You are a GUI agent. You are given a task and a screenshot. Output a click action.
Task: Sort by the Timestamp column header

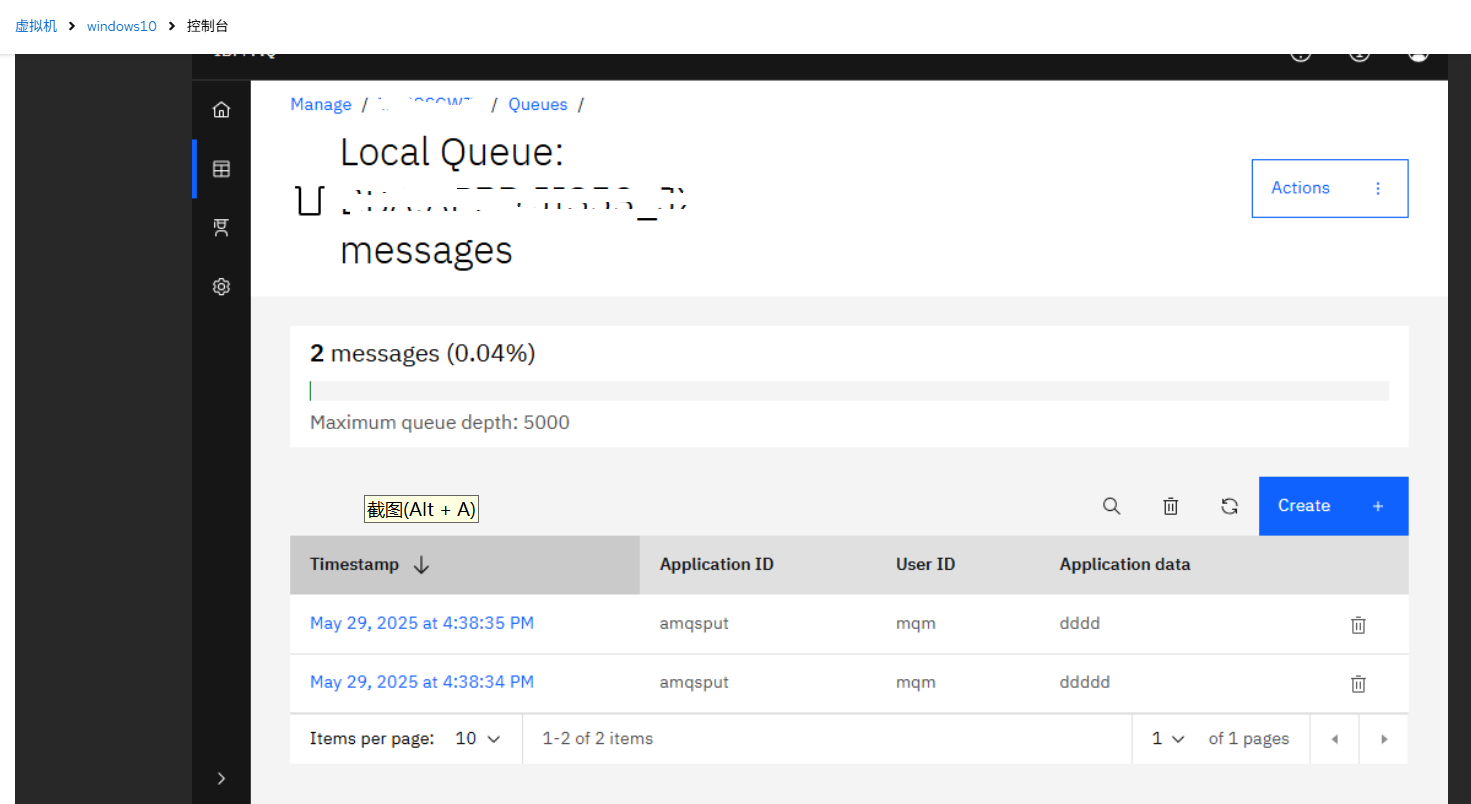[464, 565]
